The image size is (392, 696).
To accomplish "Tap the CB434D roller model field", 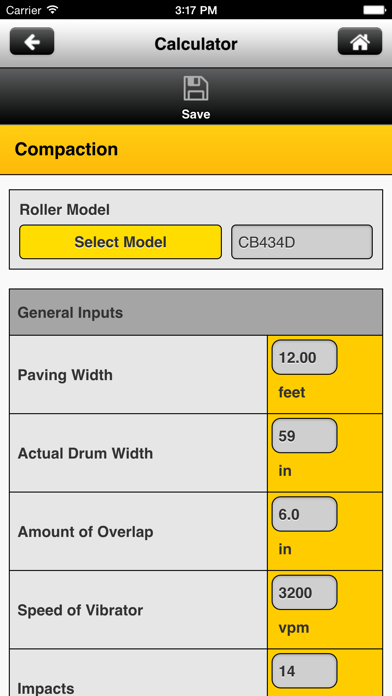I will tap(302, 242).
